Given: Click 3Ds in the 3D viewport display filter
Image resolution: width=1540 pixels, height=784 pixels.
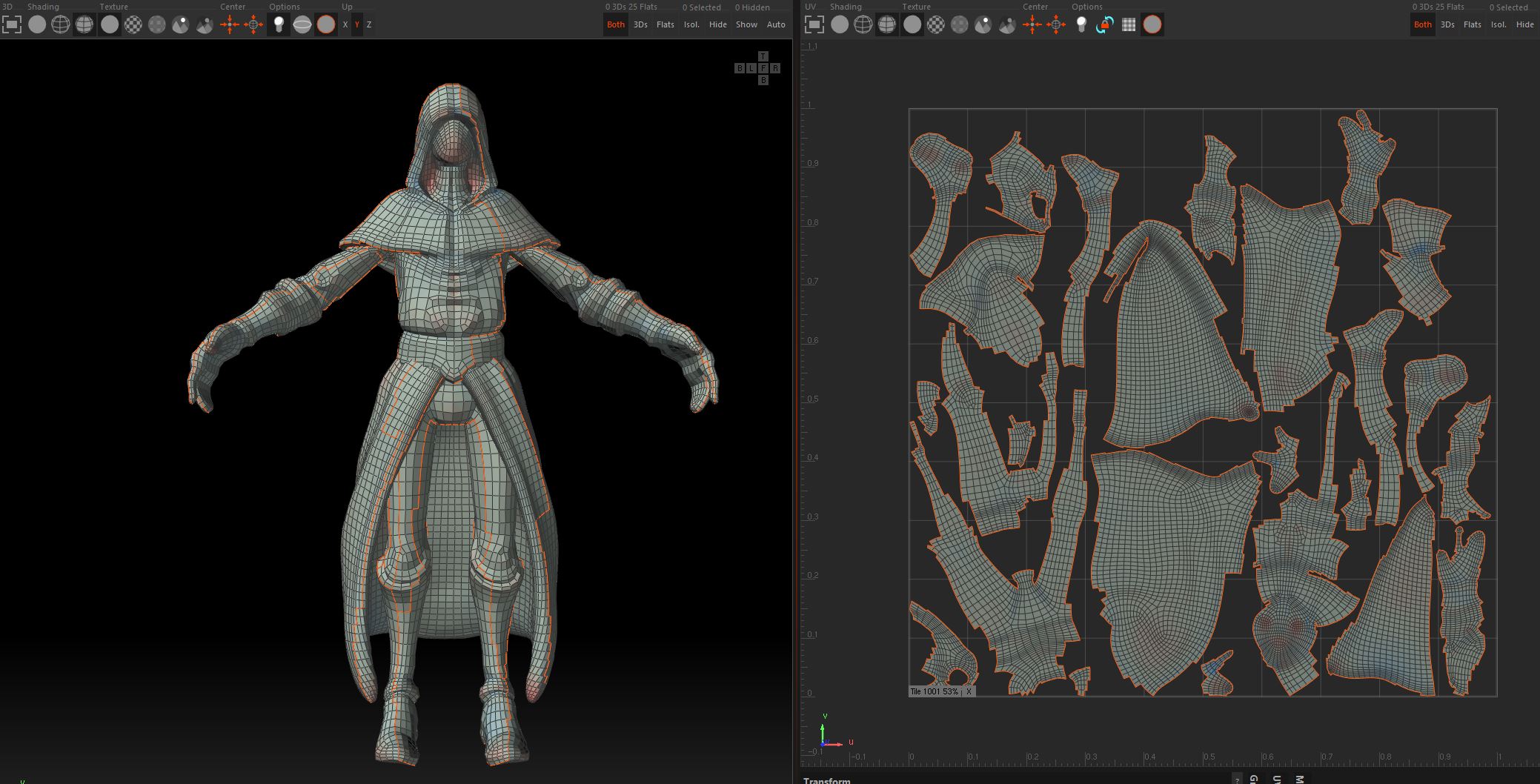Looking at the screenshot, I should tap(641, 24).
